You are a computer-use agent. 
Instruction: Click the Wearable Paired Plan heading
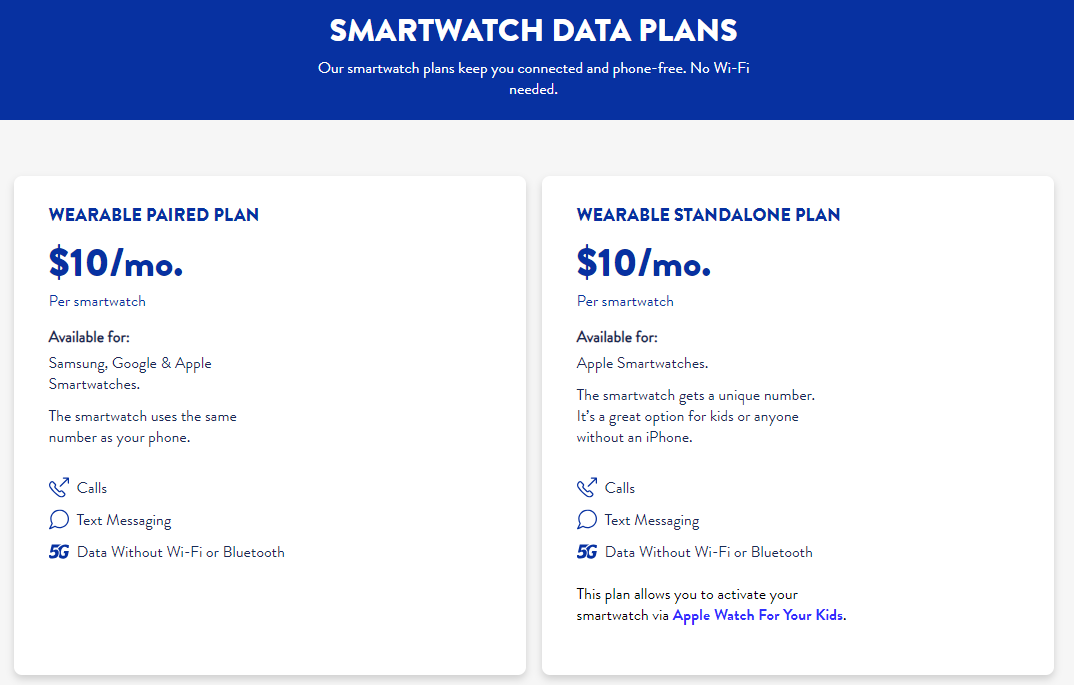(x=153, y=214)
